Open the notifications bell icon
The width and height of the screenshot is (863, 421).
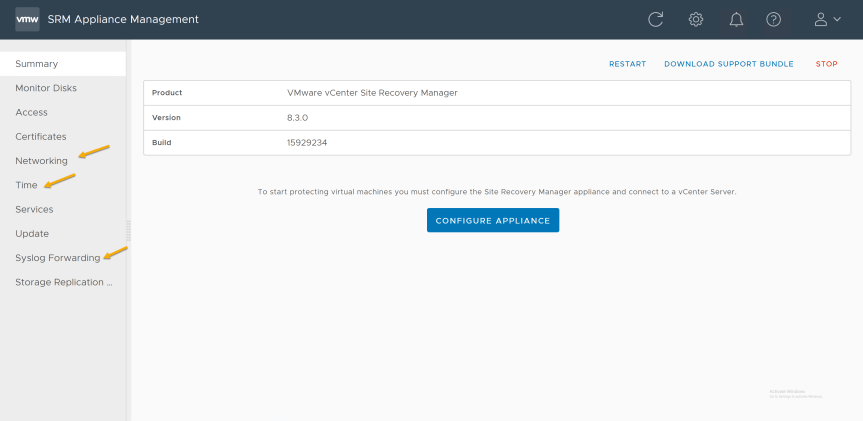pos(736,20)
